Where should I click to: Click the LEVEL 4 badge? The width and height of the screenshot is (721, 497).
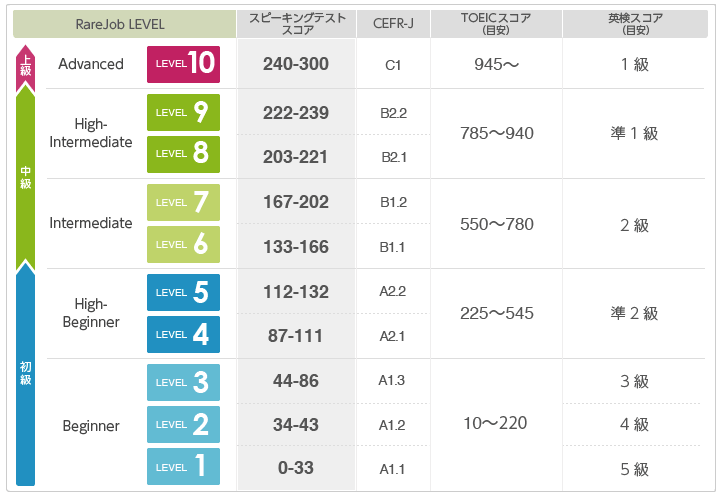click(183, 335)
